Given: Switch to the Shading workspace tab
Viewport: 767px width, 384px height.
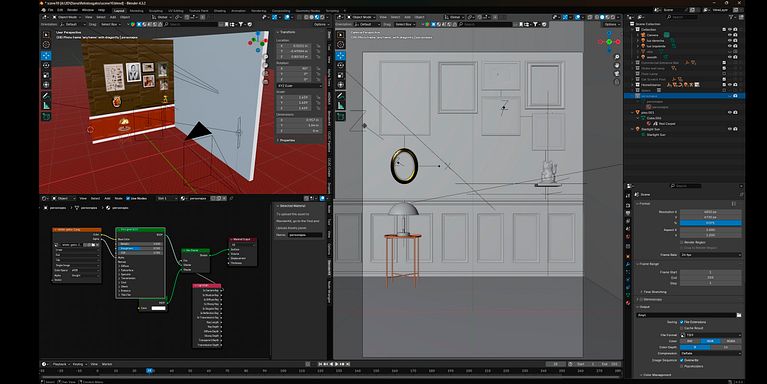Looking at the screenshot, I should click(220, 10).
